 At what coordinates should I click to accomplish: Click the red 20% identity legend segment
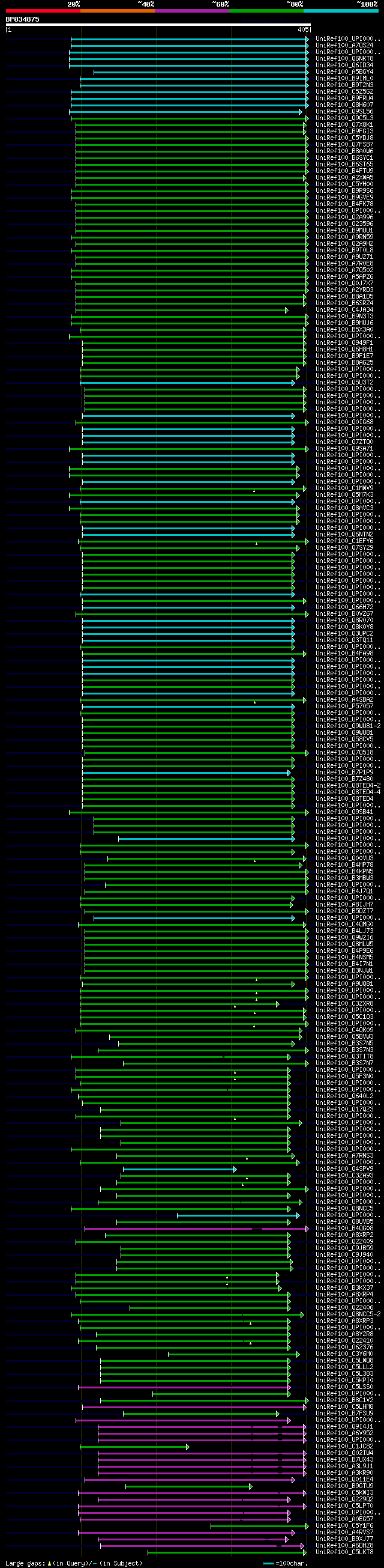[x=43, y=11]
